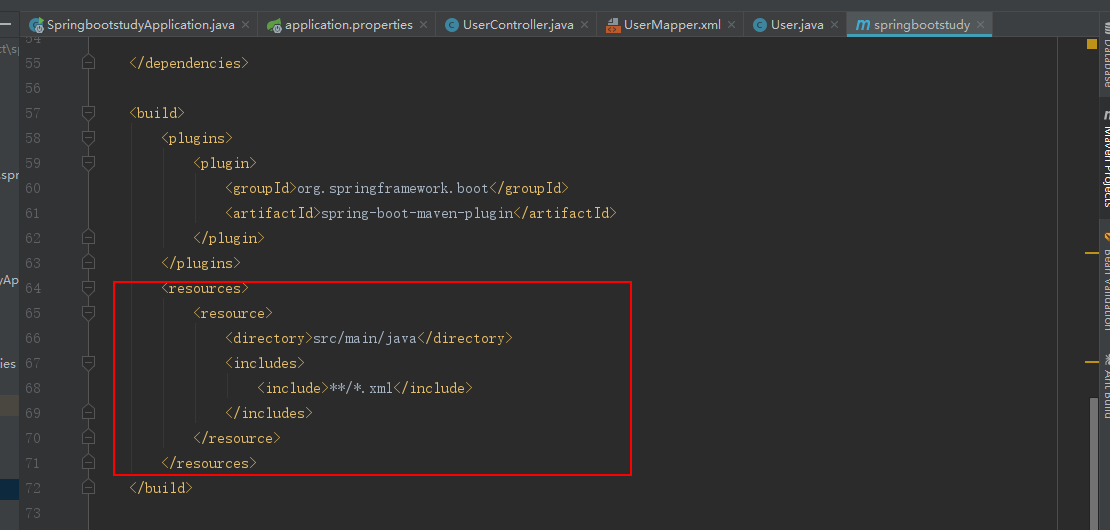Click the Spring leaf icon on application.properties tab
Image resolution: width=1110 pixels, height=530 pixels.
275,25
